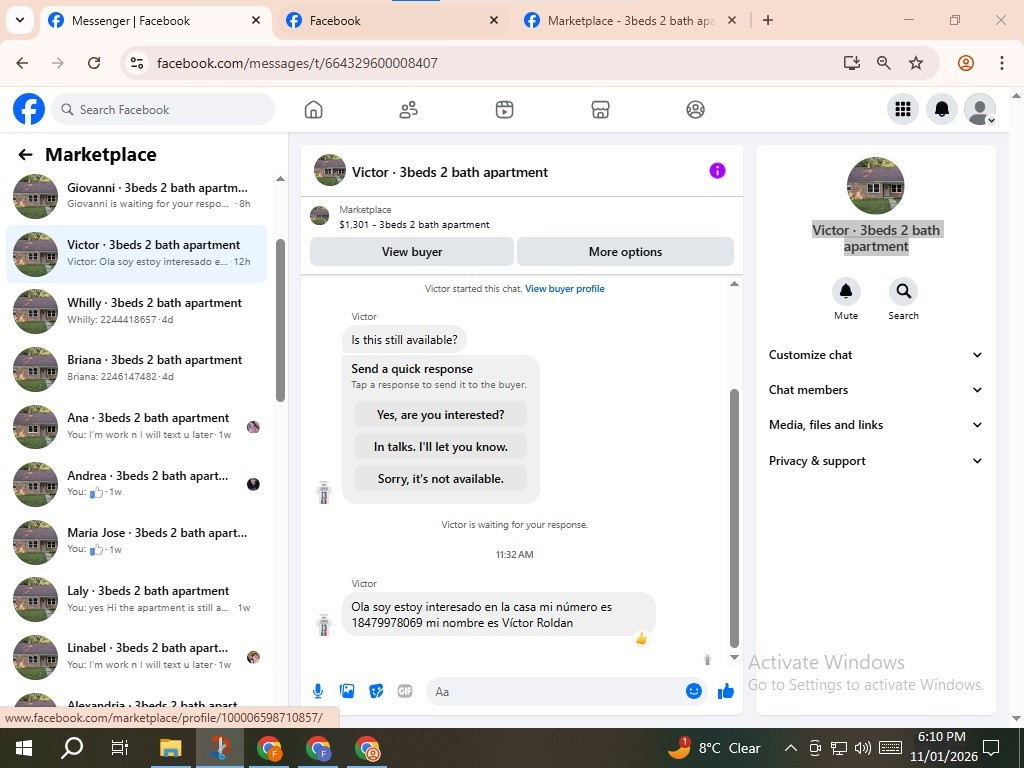
Task: Click the back arrow beside Marketplace heading
Action: pyautogui.click(x=25, y=155)
